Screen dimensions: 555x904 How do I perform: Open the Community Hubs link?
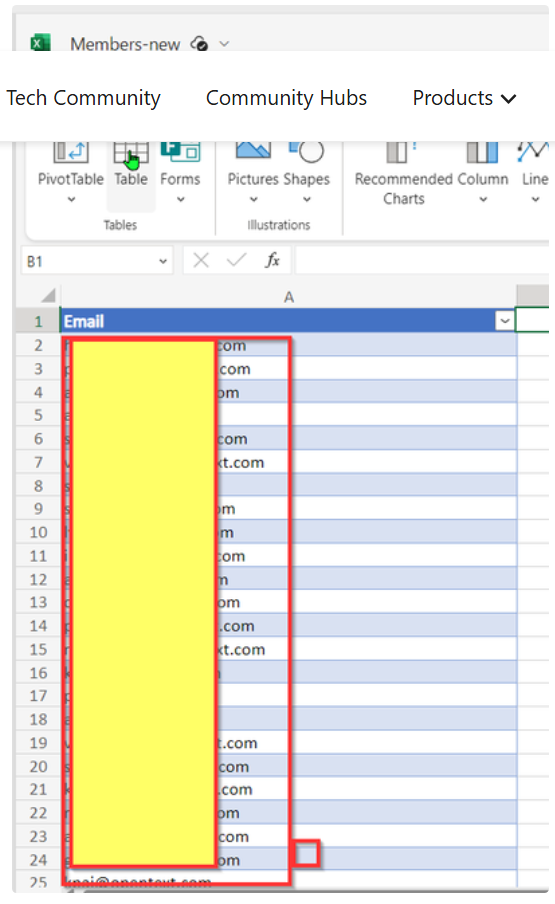tap(286, 98)
